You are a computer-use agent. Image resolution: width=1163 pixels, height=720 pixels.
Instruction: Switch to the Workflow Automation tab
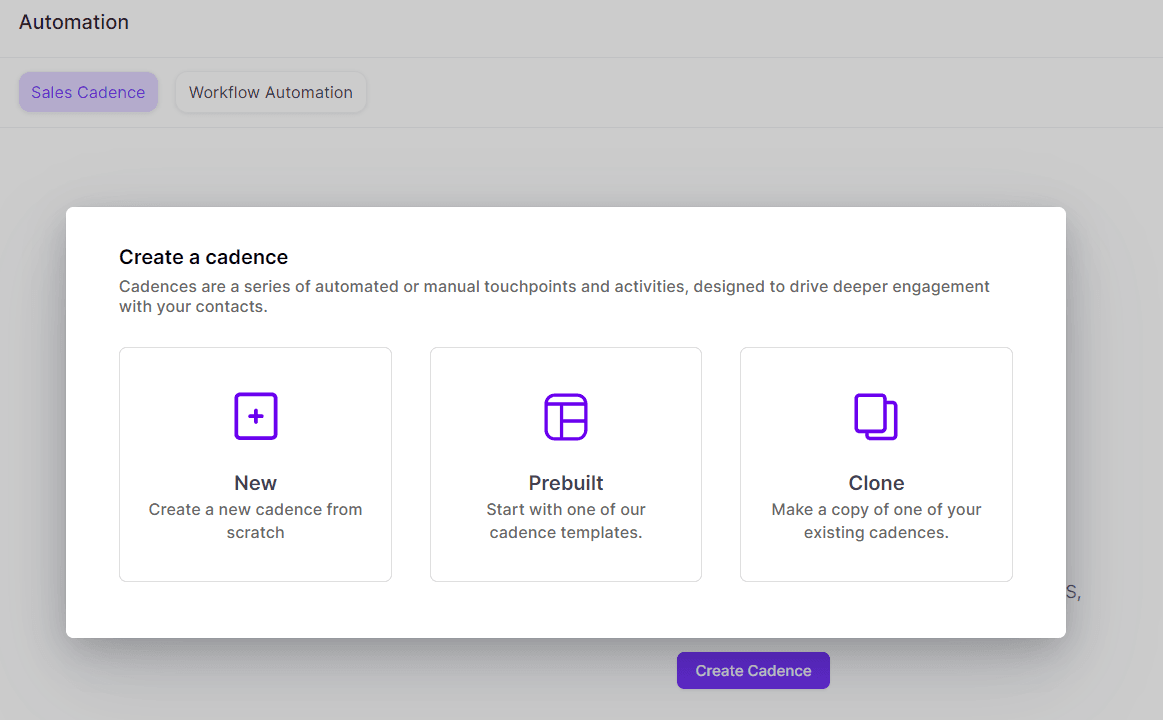[270, 92]
